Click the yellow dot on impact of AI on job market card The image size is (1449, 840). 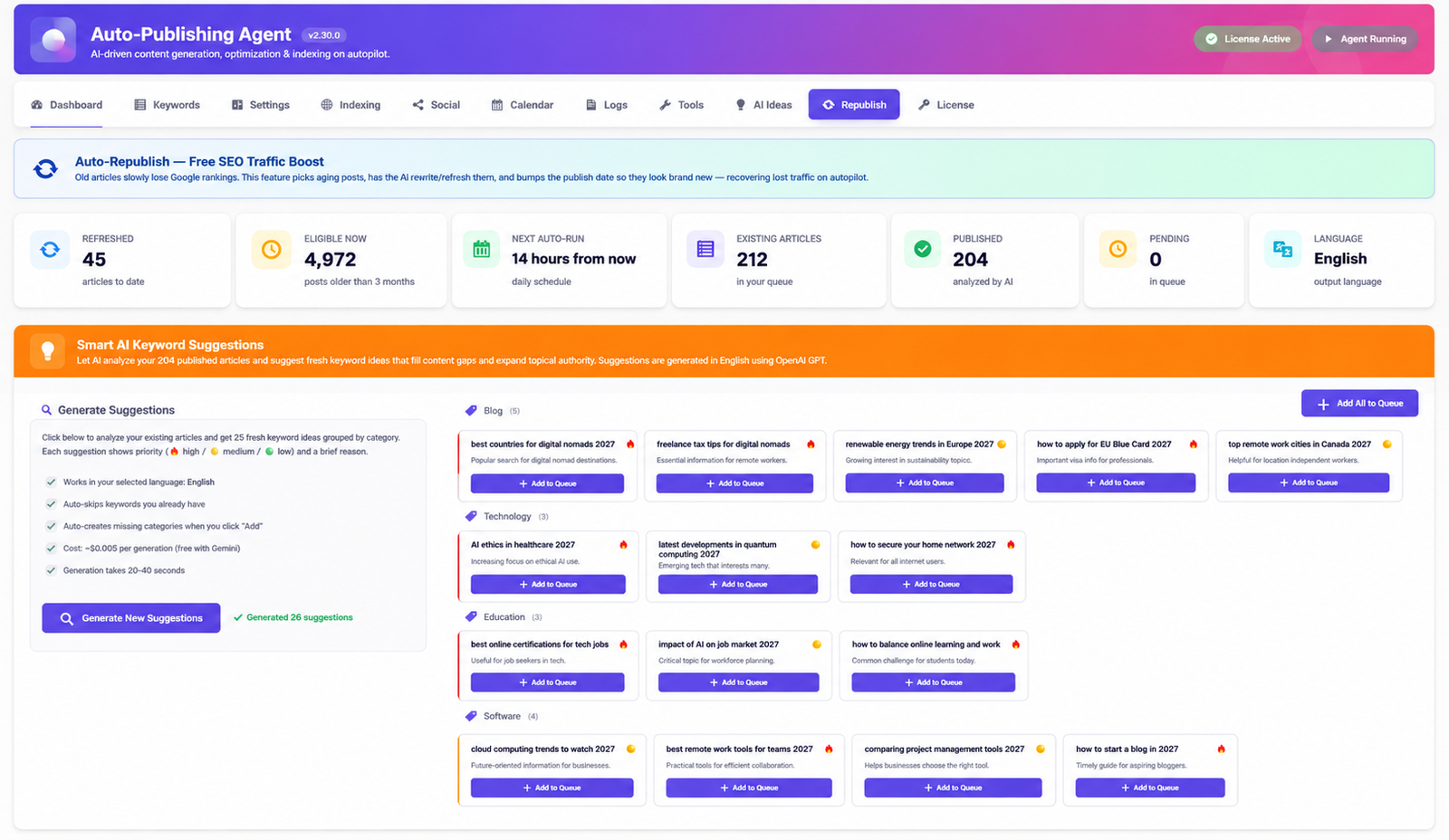click(x=817, y=644)
